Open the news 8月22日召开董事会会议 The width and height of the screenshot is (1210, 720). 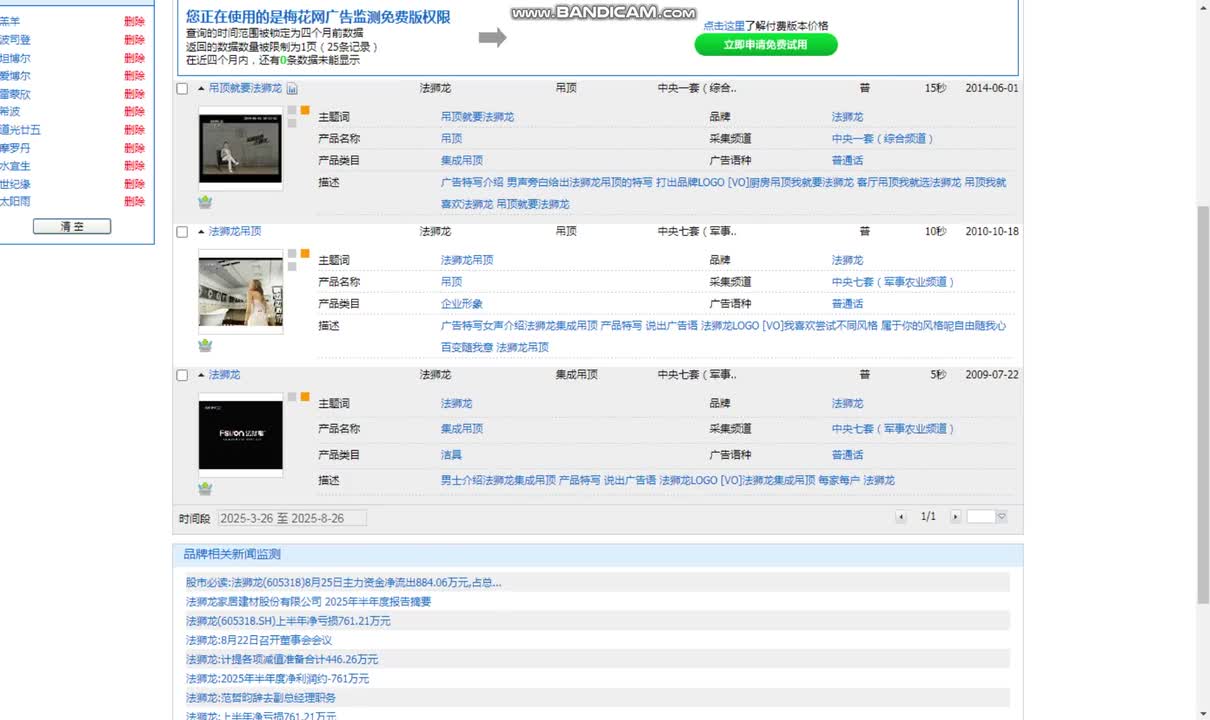[x=259, y=640]
